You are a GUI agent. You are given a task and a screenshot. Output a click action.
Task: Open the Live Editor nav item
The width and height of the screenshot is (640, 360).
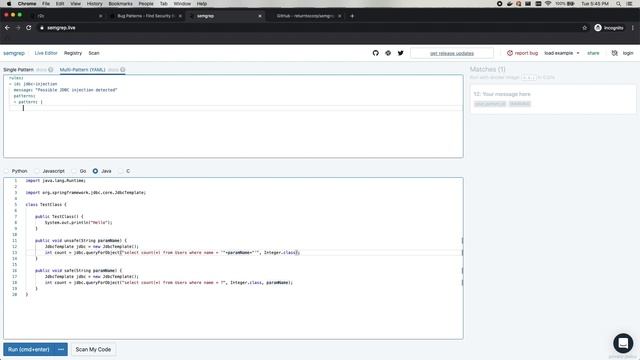46,53
